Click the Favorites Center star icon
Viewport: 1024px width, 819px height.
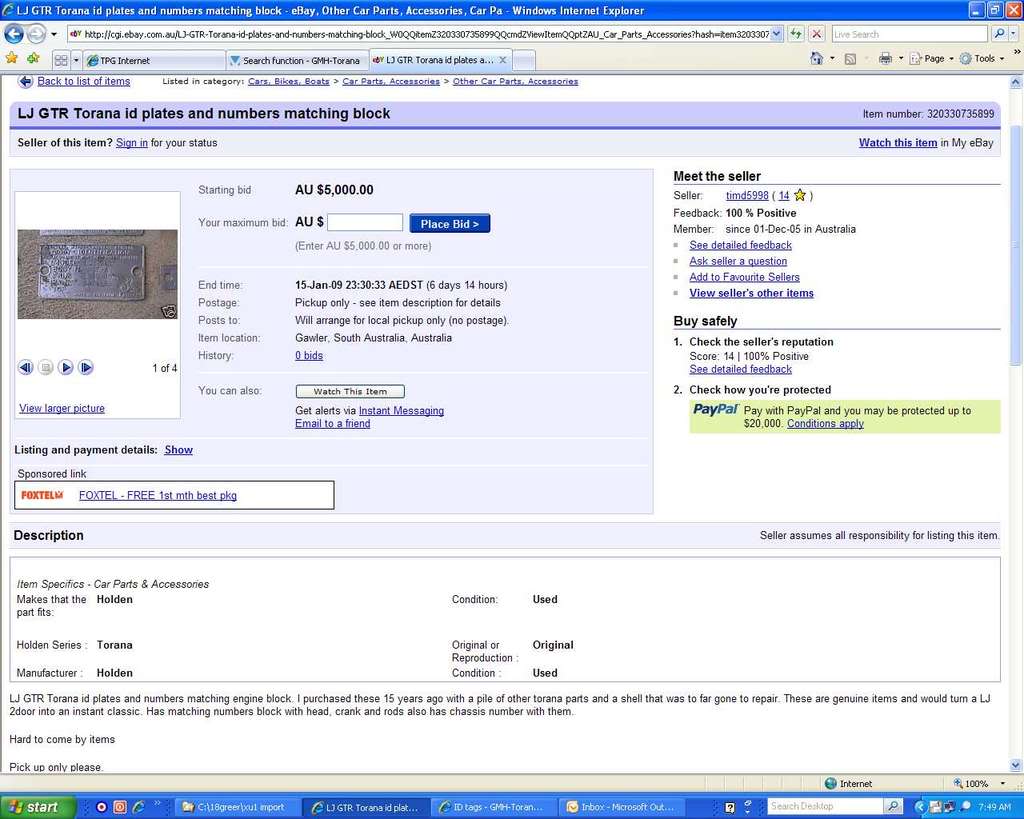[x=11, y=59]
